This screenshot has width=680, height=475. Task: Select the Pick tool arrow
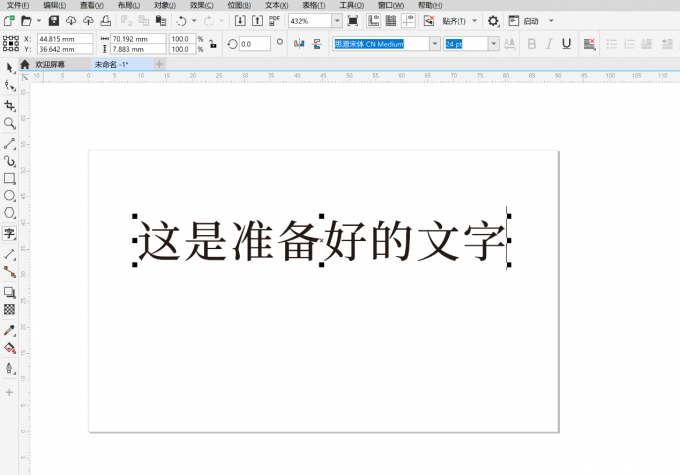coord(10,68)
